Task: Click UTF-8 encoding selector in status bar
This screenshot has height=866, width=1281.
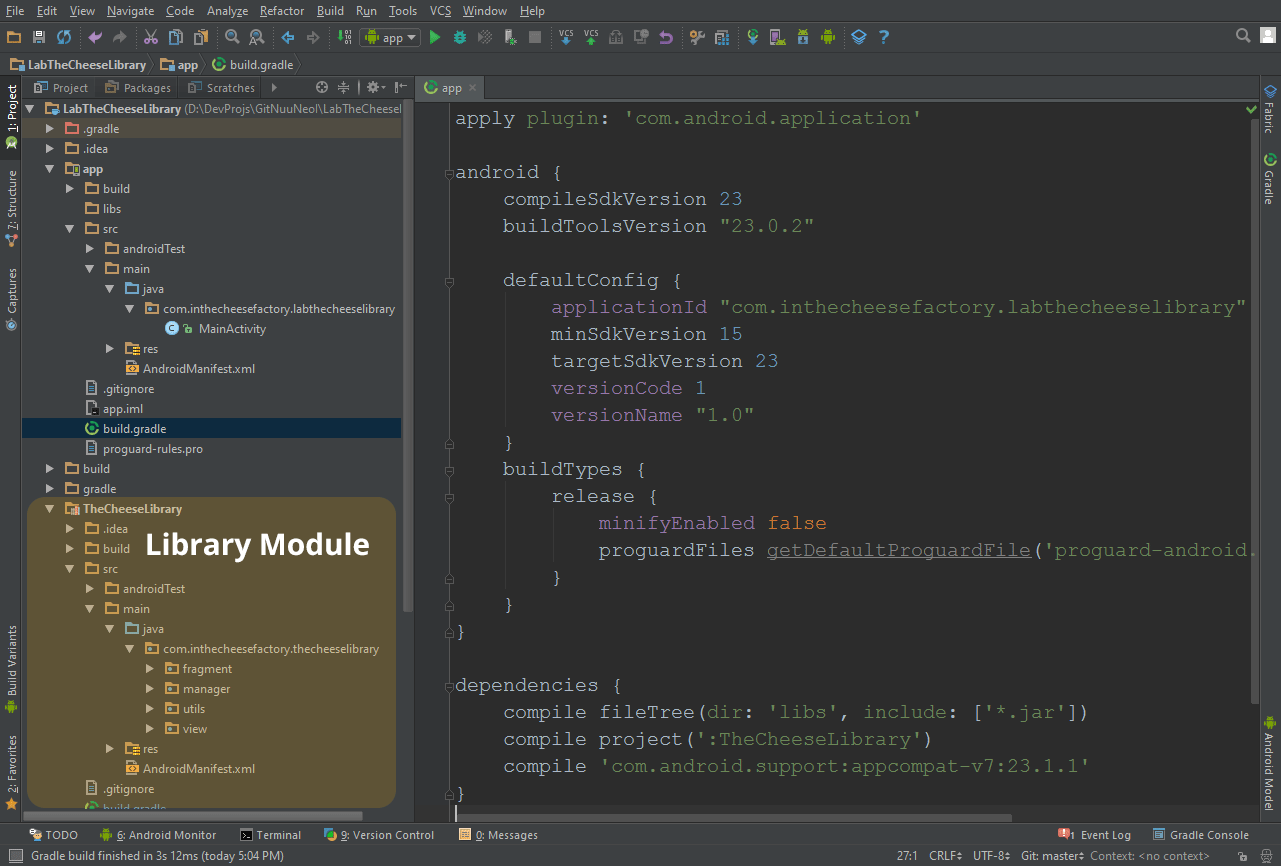Action: coord(994,856)
